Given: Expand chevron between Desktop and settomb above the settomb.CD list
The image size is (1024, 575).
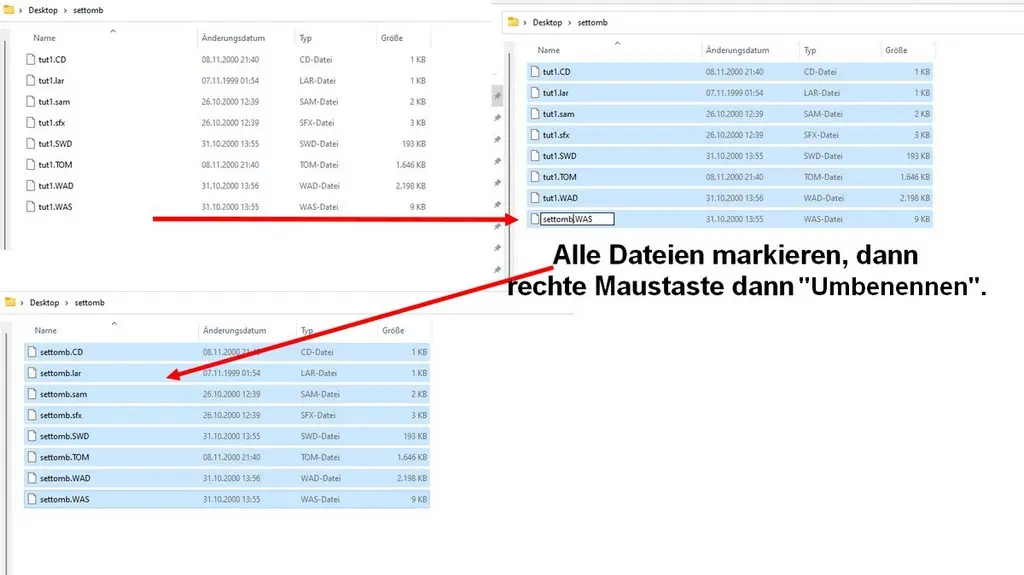Looking at the screenshot, I should [x=67, y=303].
